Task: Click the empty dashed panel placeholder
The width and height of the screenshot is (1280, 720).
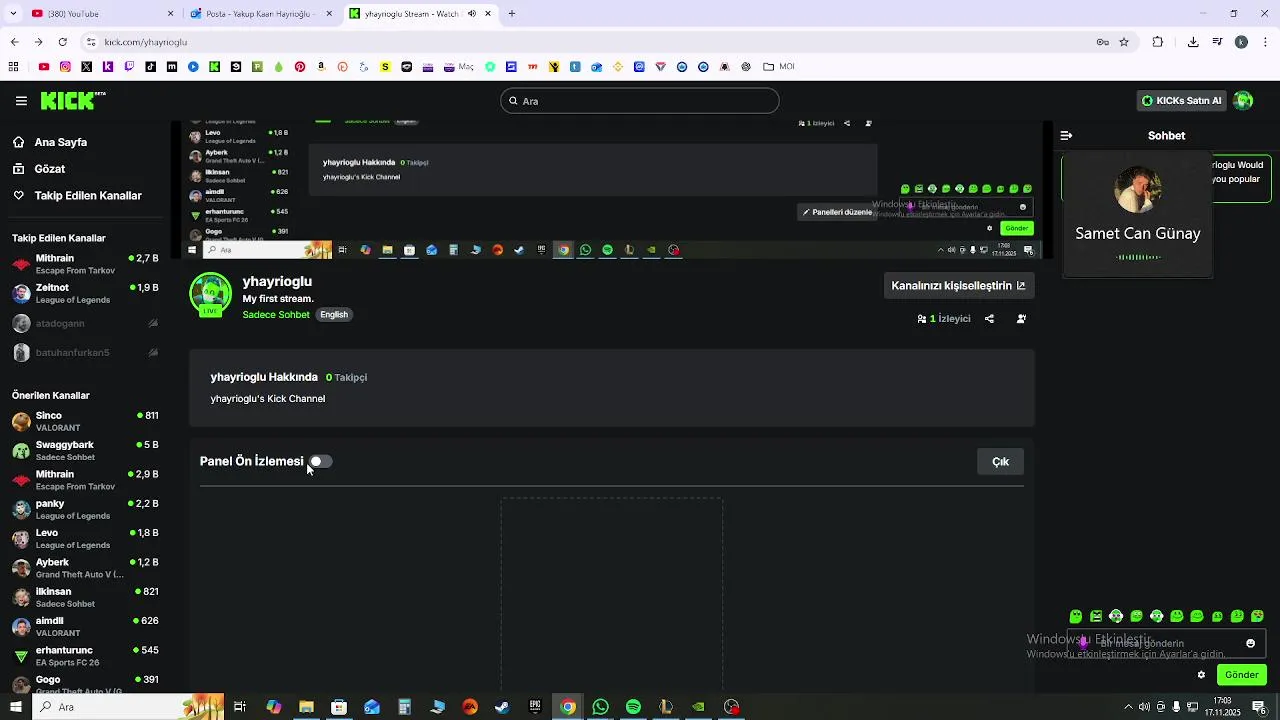Action: pos(612,595)
